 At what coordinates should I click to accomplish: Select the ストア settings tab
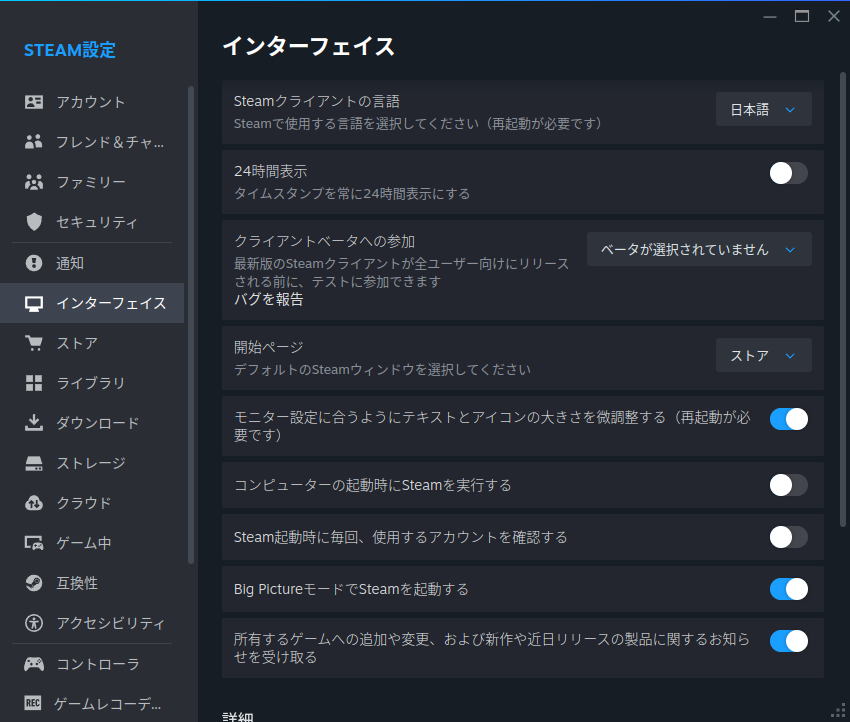click(92, 343)
